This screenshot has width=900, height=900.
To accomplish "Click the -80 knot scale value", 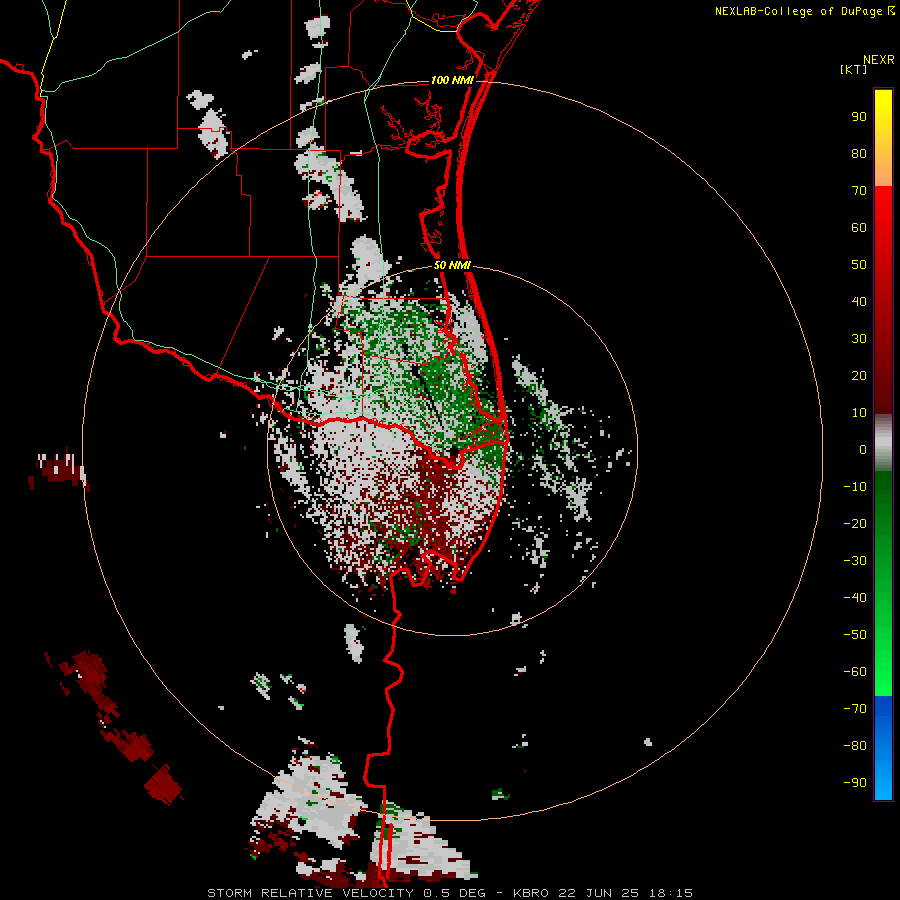I will pos(855,746).
